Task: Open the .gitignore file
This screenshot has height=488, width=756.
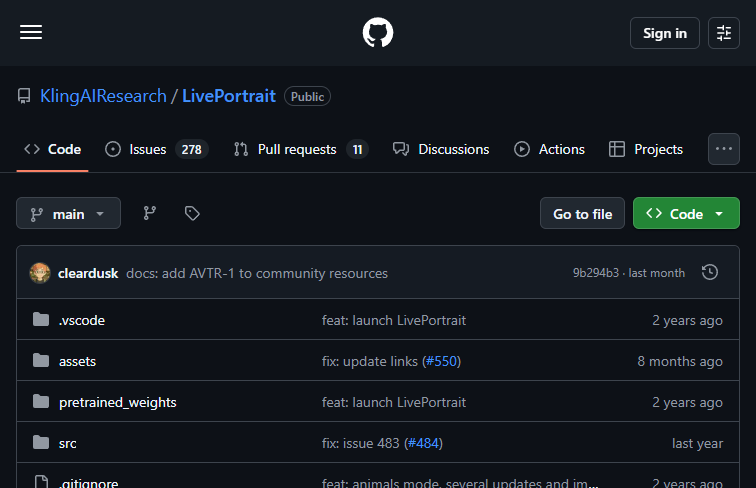Action: [88, 482]
